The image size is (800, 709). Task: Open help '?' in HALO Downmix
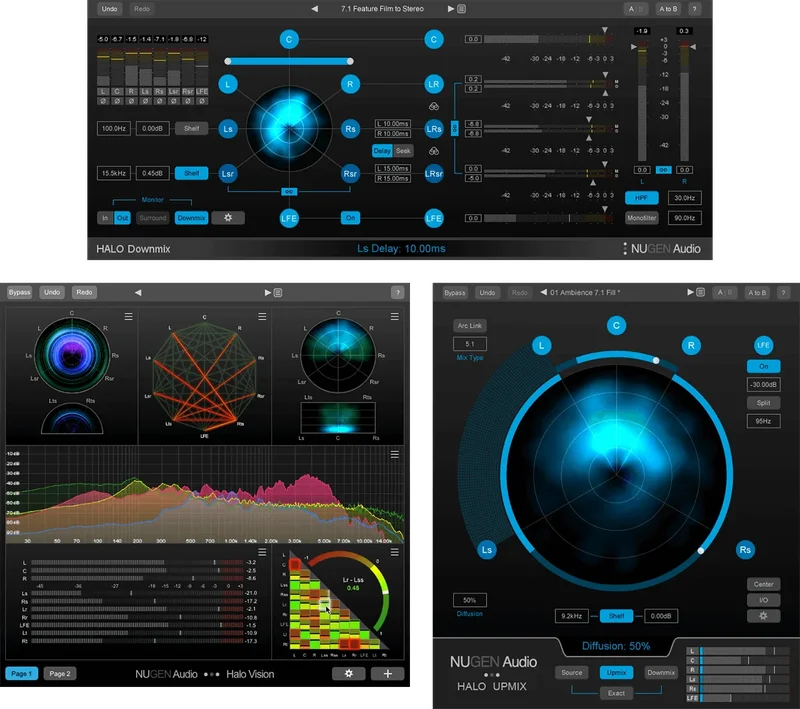tap(694, 9)
